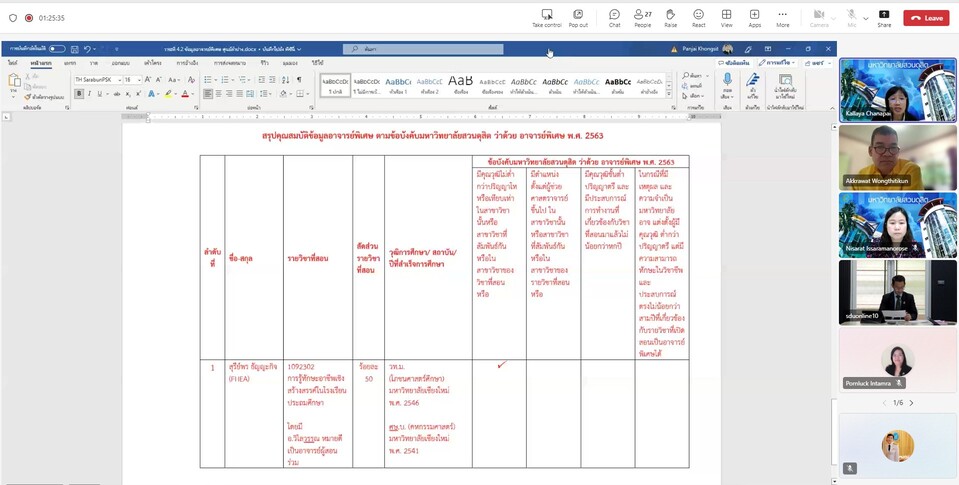The height and width of the screenshot is (485, 959).
Task: Raise your hand in the meeting
Action: pos(670,18)
